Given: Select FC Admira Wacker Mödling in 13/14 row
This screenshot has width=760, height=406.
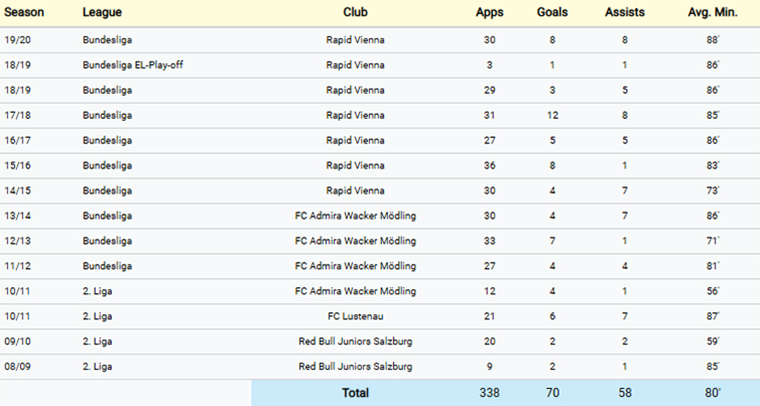Looking at the screenshot, I should [x=355, y=216].
